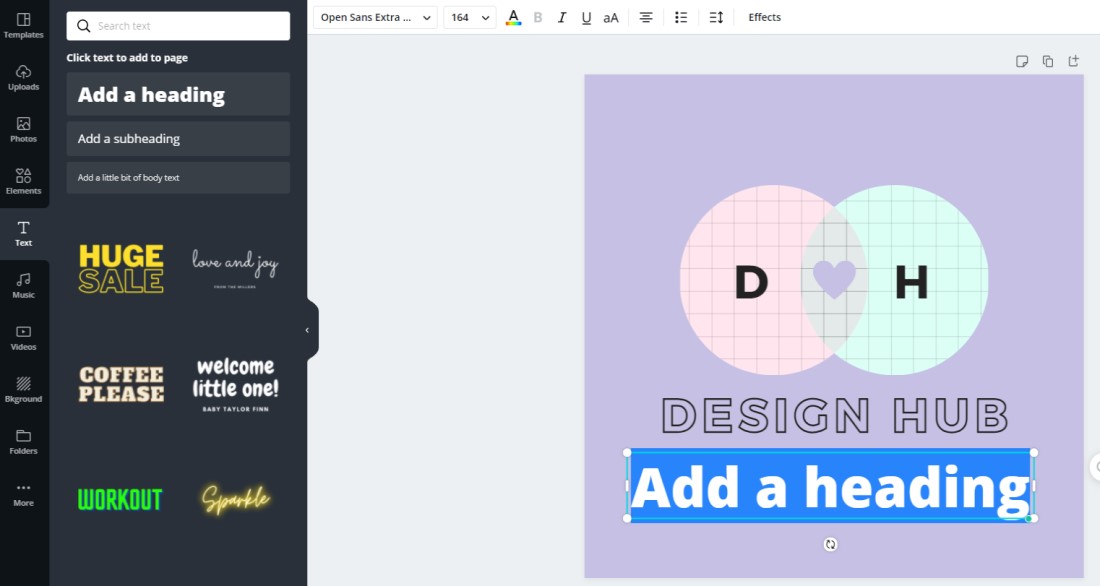1100x586 pixels.
Task: Collapse the side panel with the arrow
Action: [x=307, y=330]
